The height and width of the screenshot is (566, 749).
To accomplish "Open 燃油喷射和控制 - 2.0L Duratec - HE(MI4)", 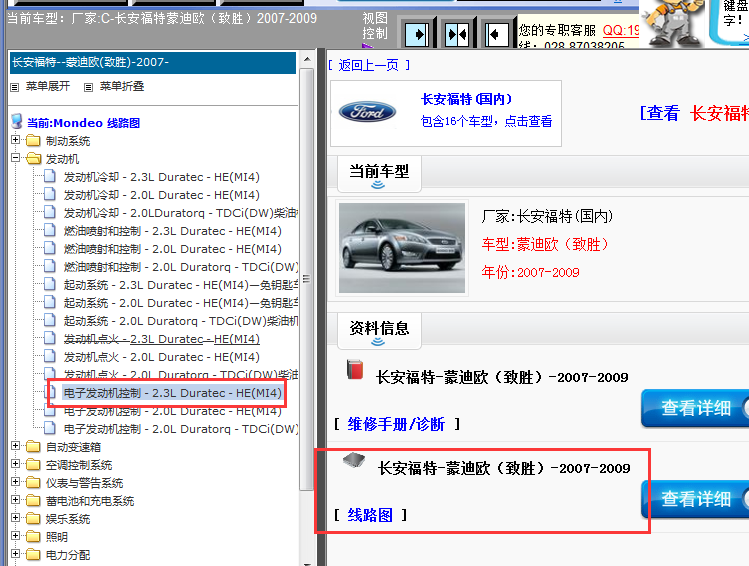I will 172,249.
